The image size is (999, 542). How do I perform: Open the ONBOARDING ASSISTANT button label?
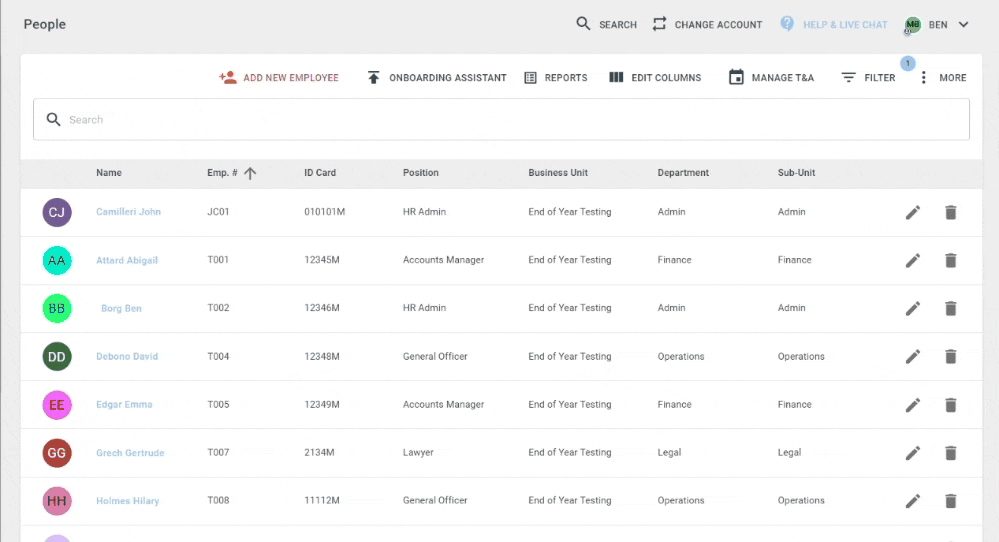(448, 78)
